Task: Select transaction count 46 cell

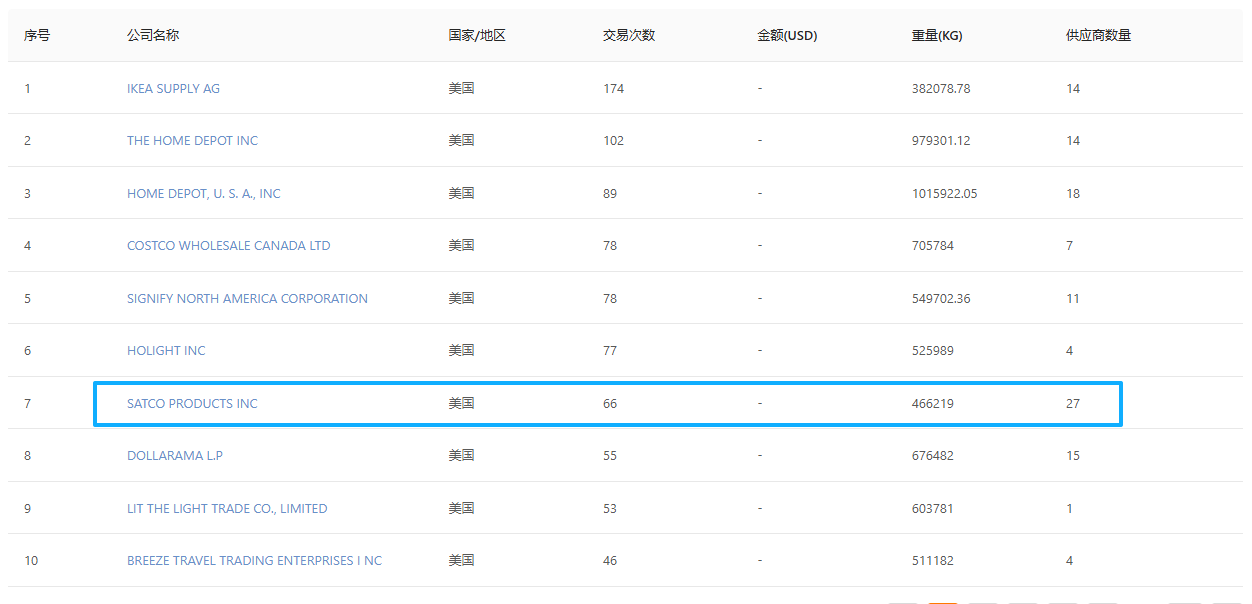Action: pyautogui.click(x=610, y=561)
